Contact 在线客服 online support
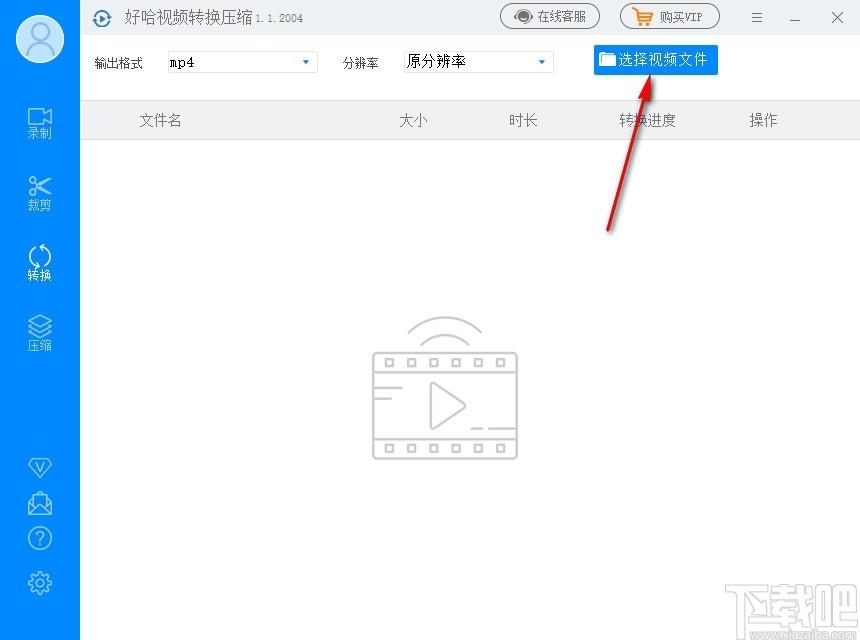Image resolution: width=860 pixels, height=640 pixels. (550, 17)
